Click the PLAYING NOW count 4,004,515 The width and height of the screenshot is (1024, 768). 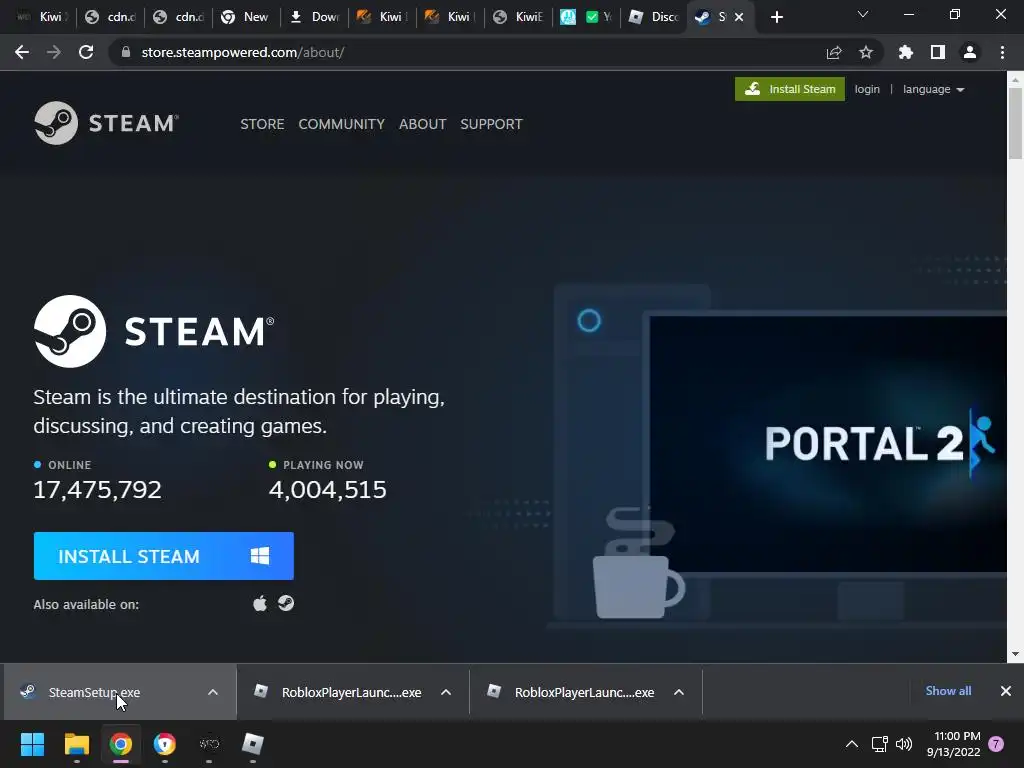pyautogui.click(x=328, y=490)
